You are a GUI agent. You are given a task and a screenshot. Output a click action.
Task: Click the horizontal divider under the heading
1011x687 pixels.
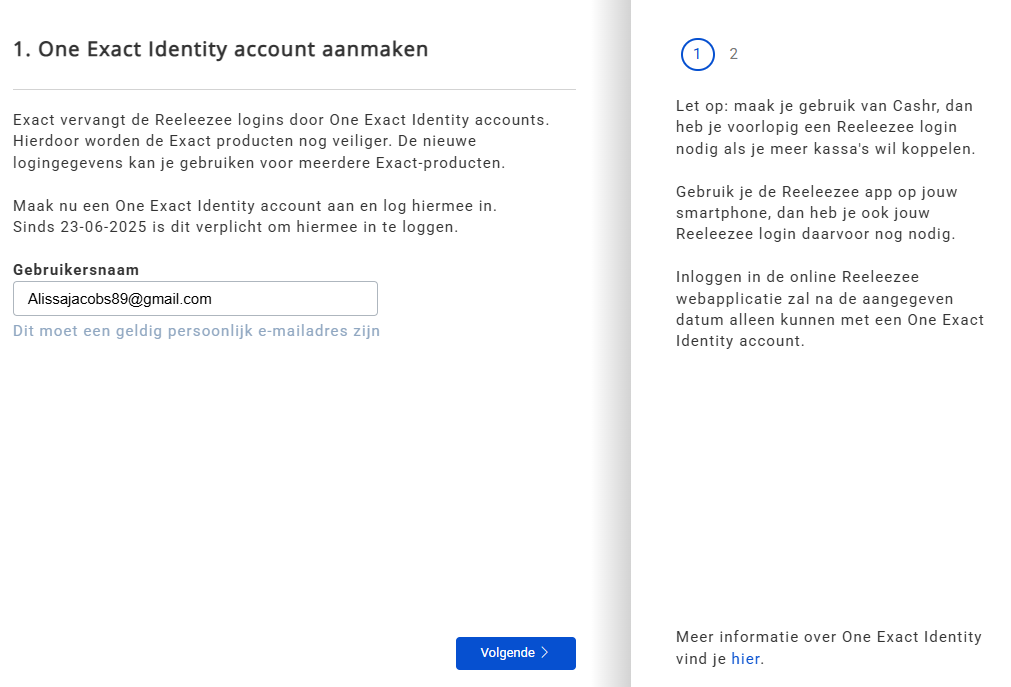click(294, 90)
